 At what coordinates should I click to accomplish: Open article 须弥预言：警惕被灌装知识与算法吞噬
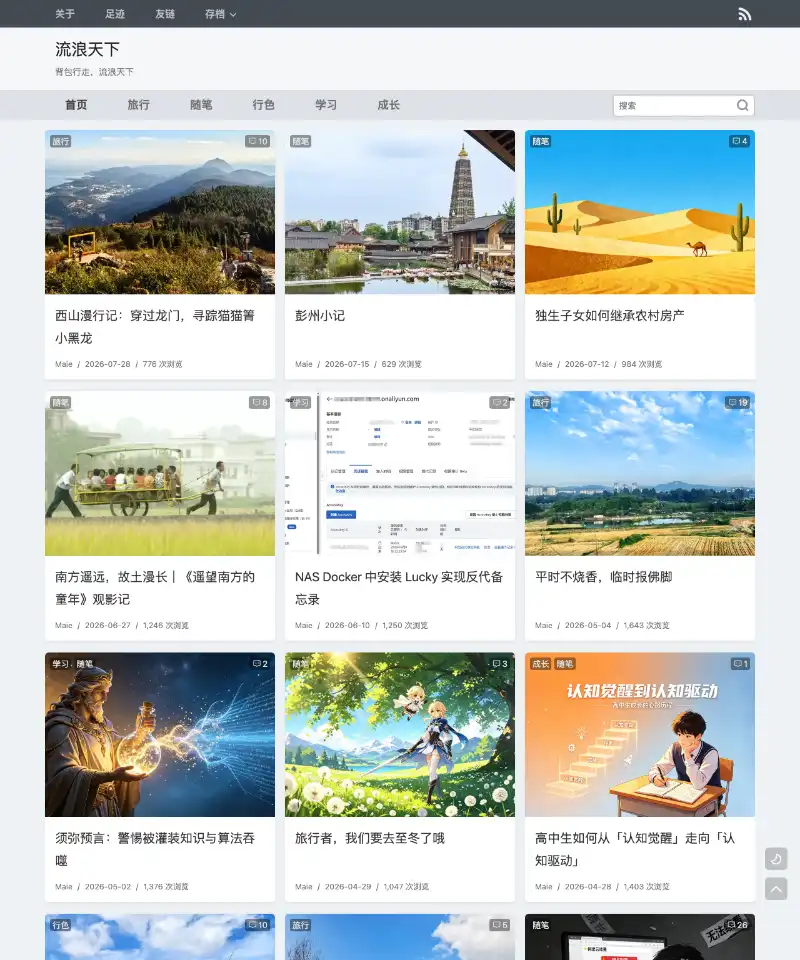coord(155,849)
